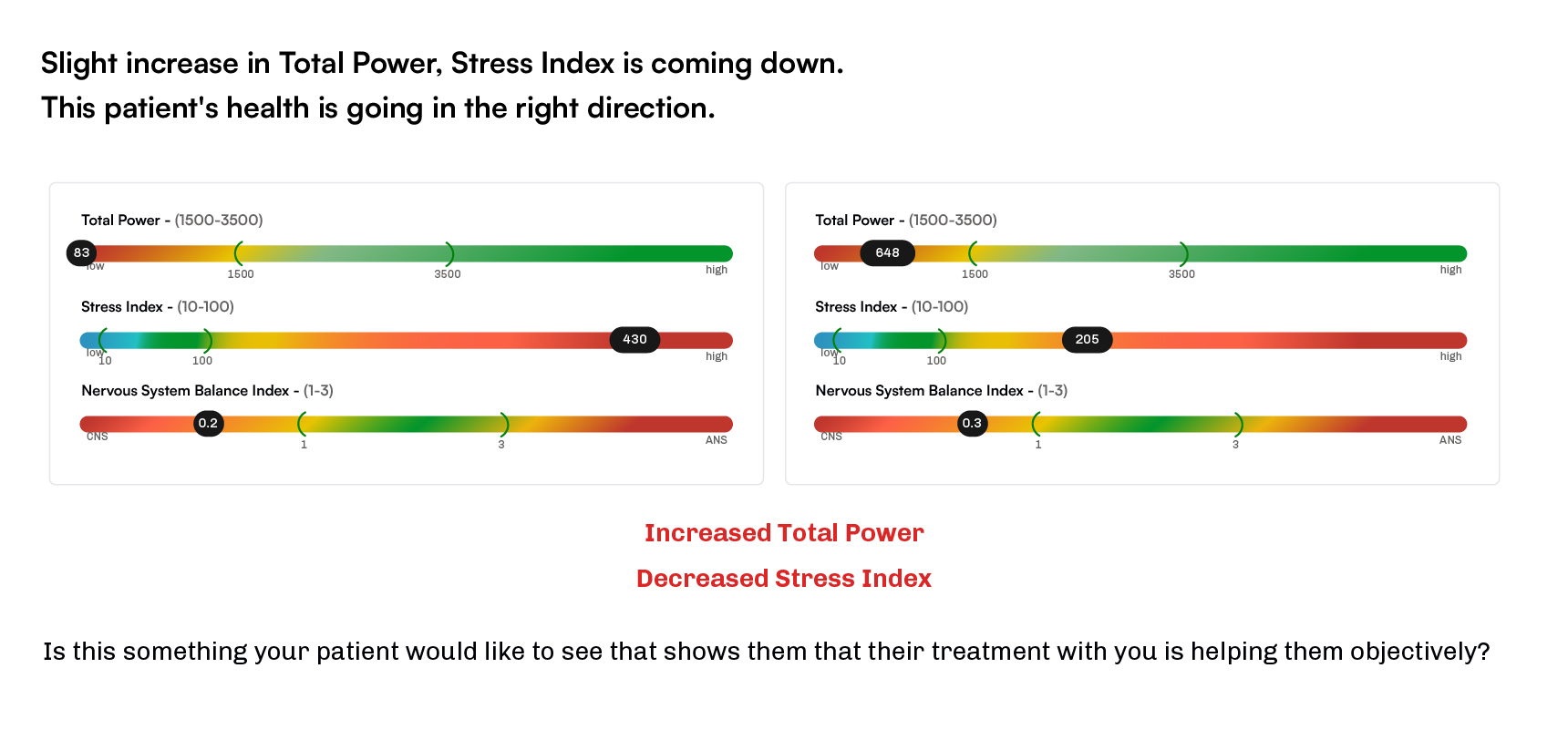Click the 0.3 Nervous System Balance marker
The width and height of the screenshot is (1568, 730).
972,423
